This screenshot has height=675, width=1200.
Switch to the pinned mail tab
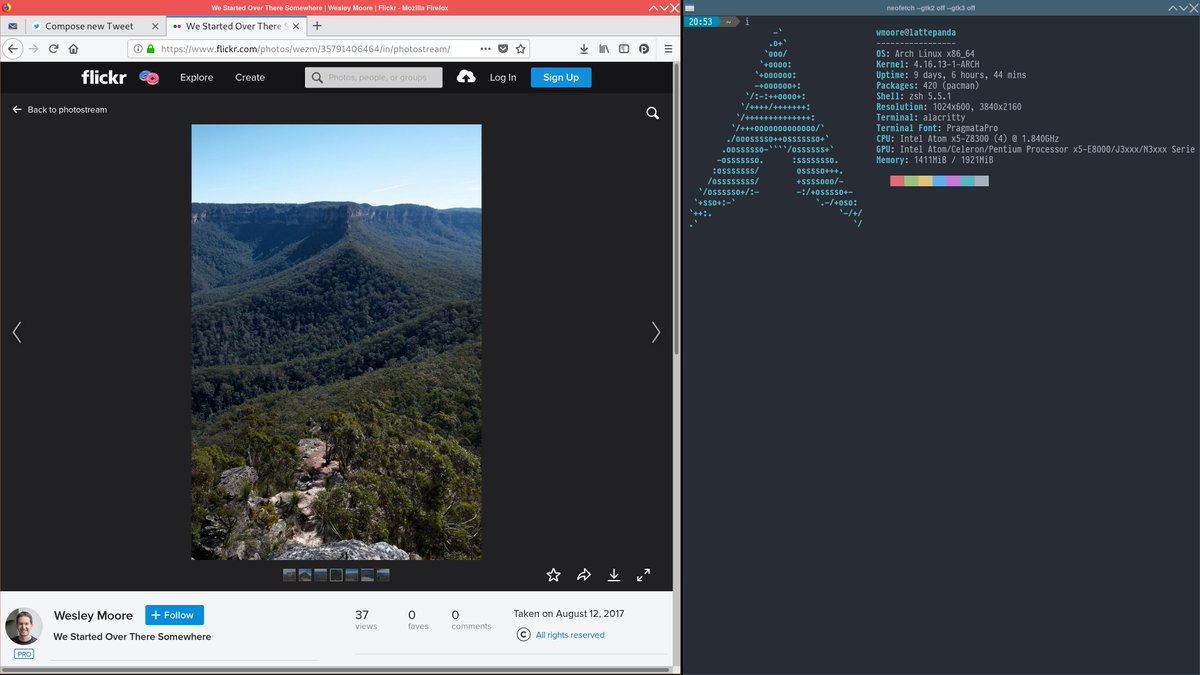pos(12,26)
